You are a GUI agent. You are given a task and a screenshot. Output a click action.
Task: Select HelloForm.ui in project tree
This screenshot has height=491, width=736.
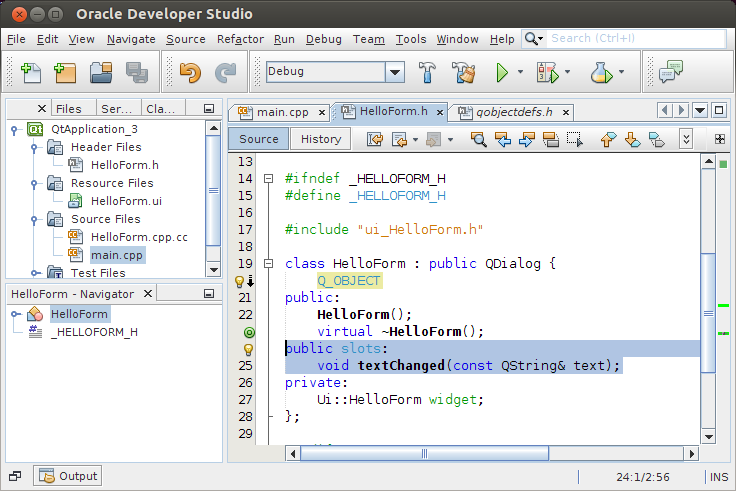click(125, 201)
